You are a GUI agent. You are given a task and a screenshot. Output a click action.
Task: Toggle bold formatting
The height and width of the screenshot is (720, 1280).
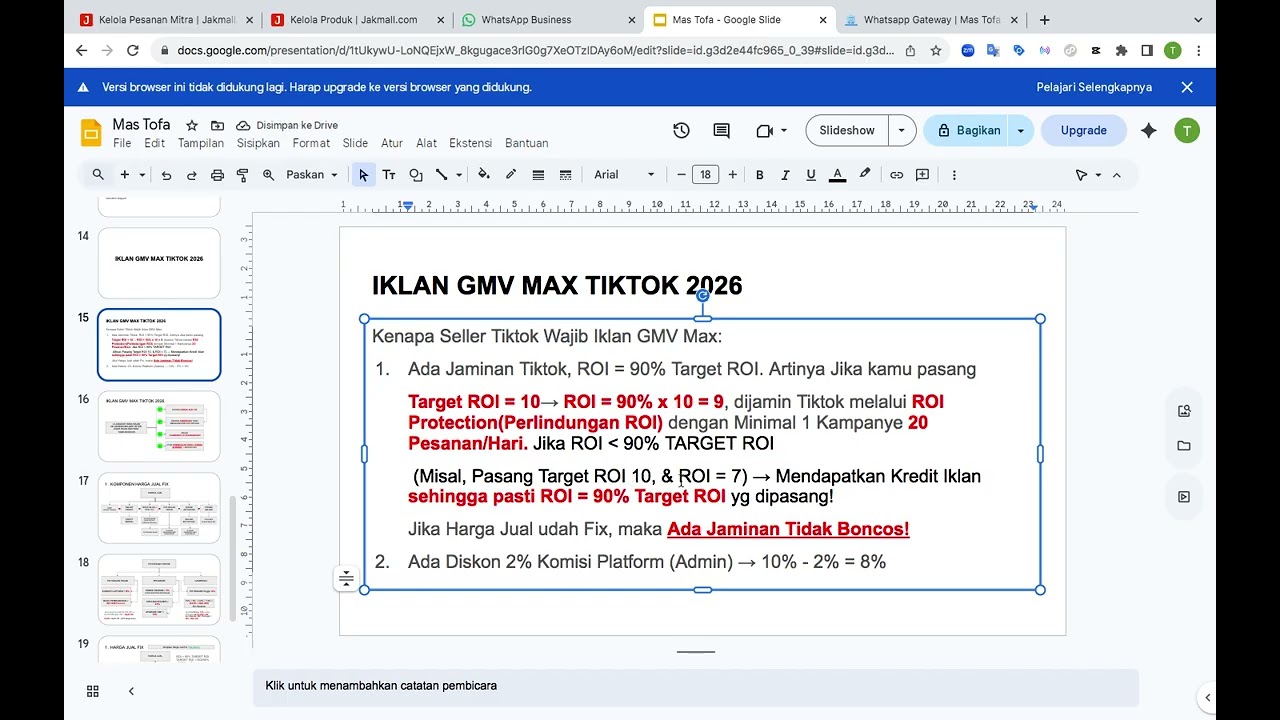(759, 175)
